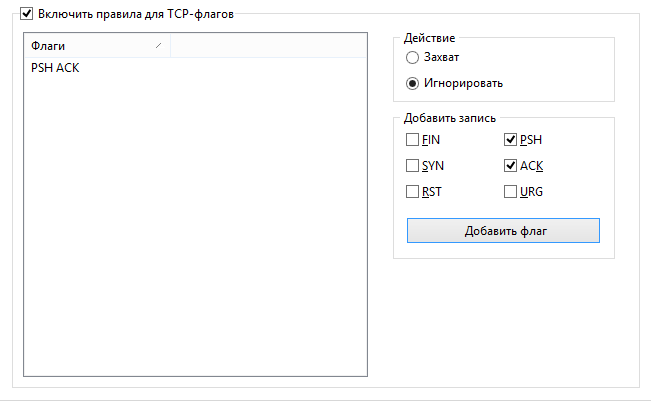
Task: Tick the SYN flag checkbox
Action: click(412, 166)
